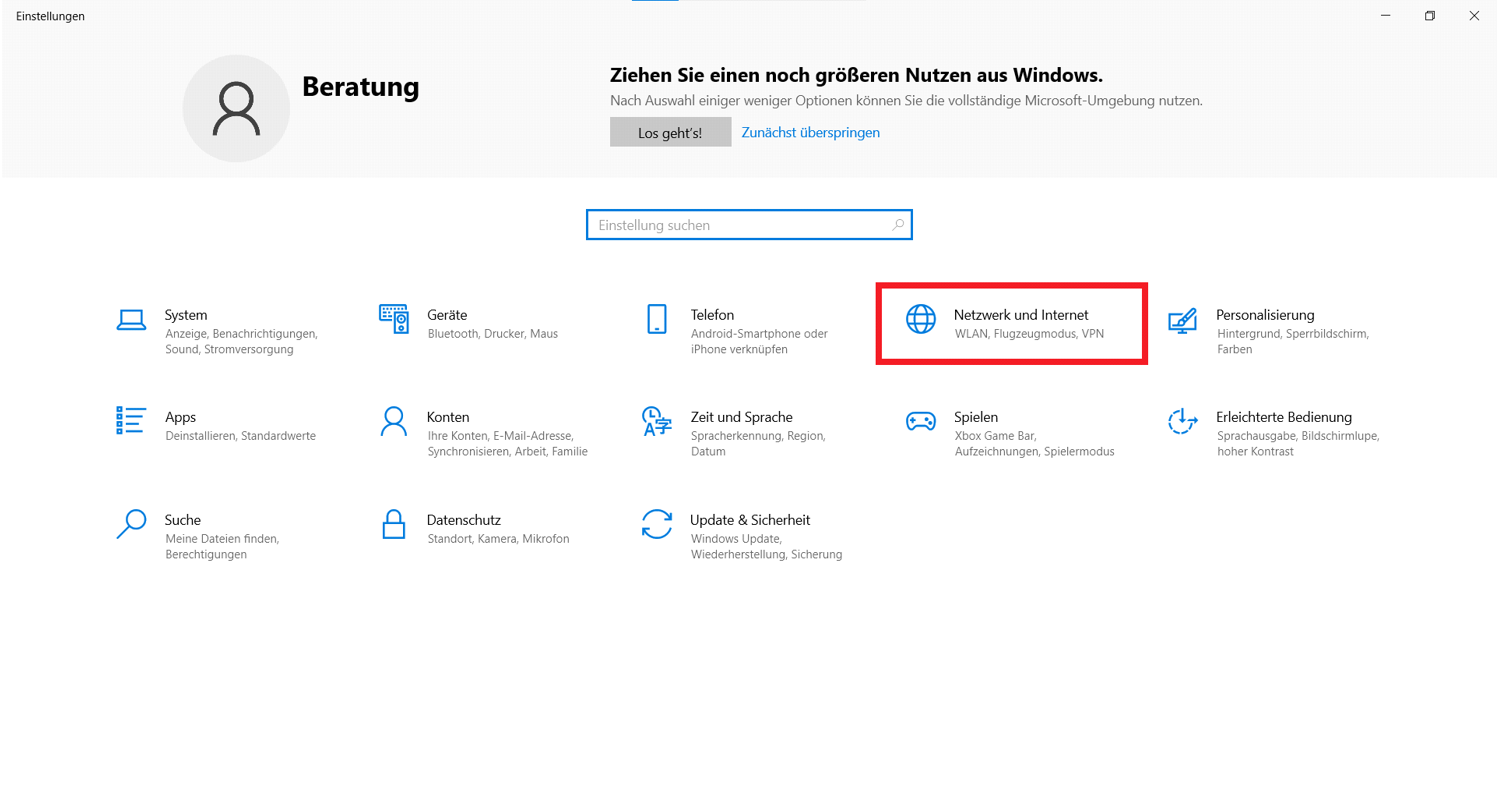Focus the "Einstellung suchen" search field
The height and width of the screenshot is (798, 1499).
[740, 225]
